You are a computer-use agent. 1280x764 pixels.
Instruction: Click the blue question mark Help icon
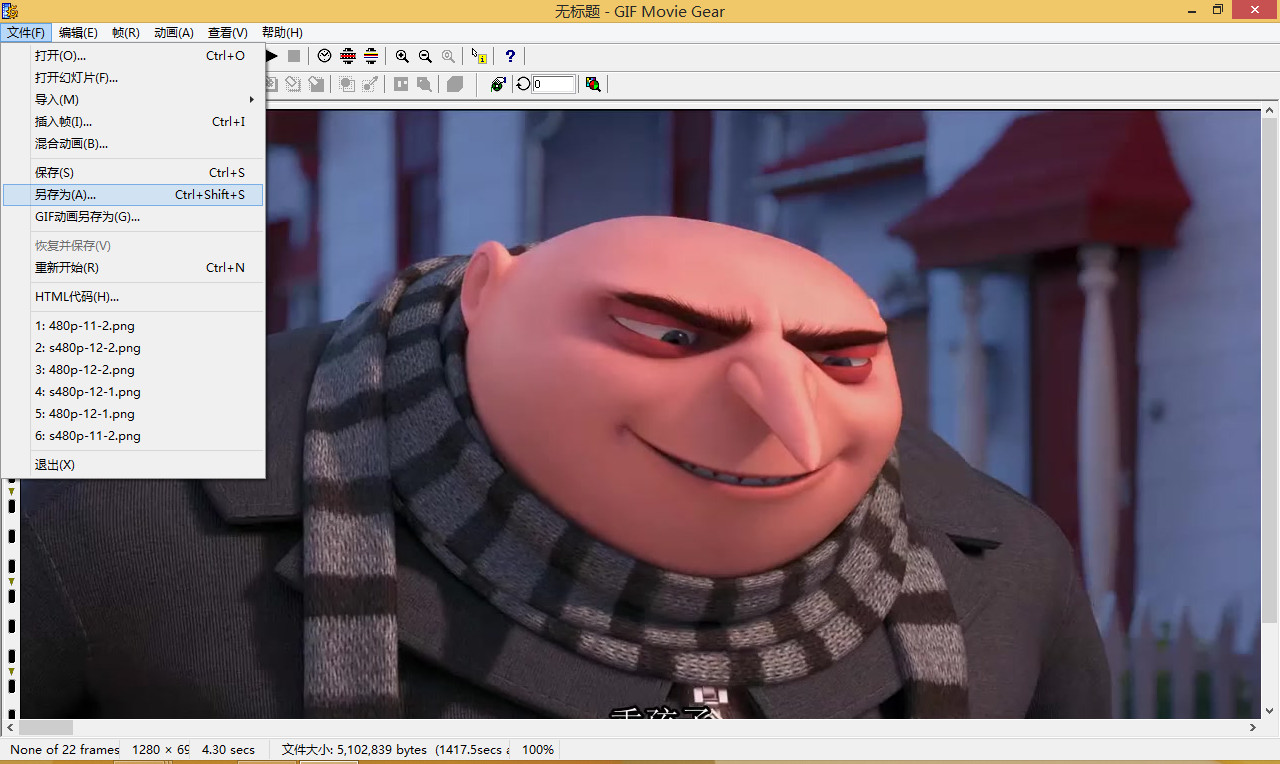point(510,56)
